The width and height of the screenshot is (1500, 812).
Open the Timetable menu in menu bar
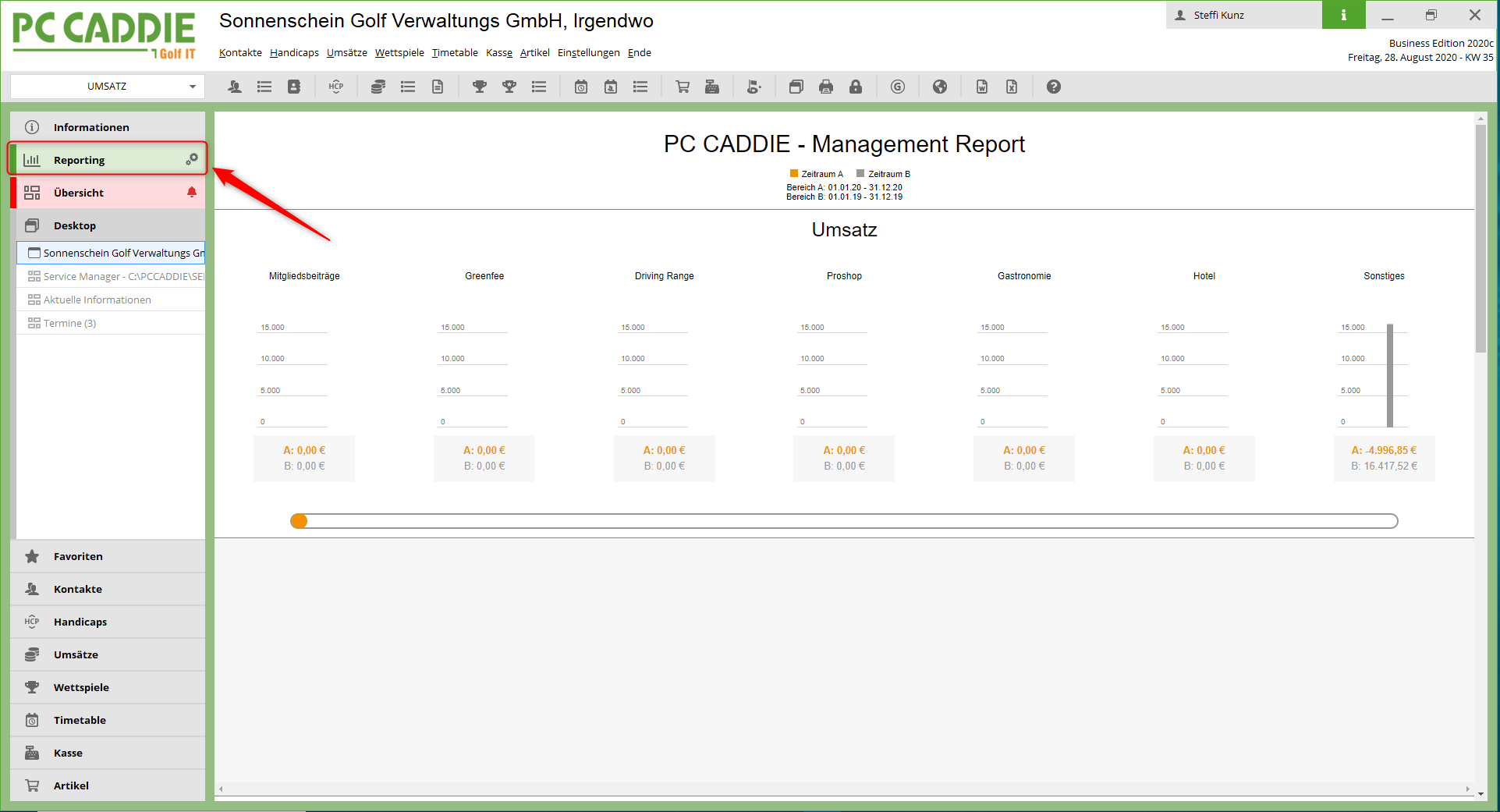[455, 53]
